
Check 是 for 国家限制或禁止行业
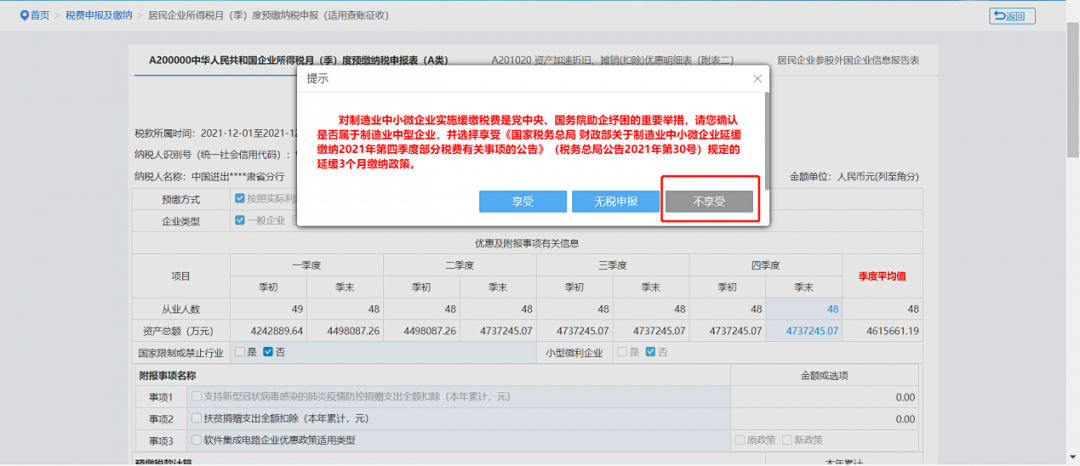click(239, 352)
